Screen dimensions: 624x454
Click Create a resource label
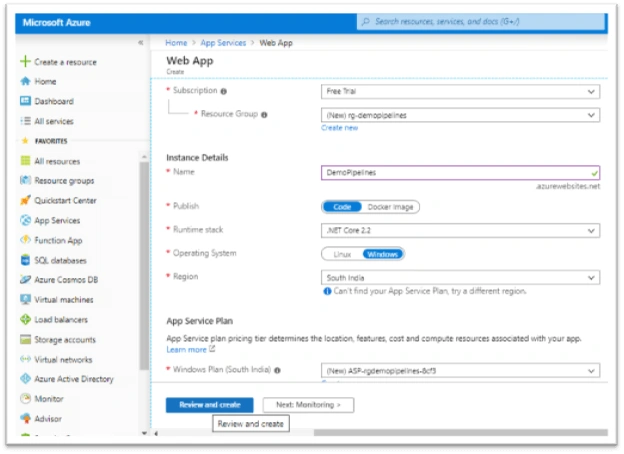(x=65, y=62)
